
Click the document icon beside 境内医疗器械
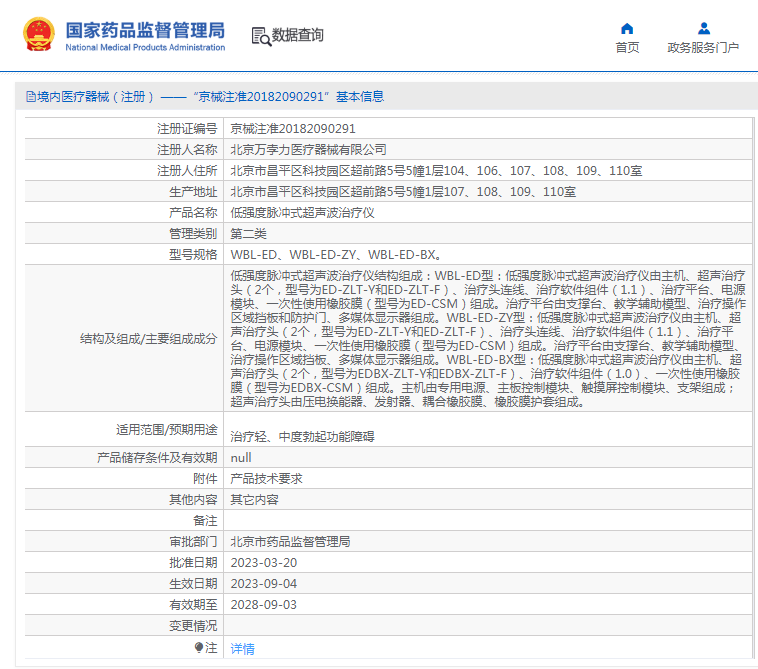[x=30, y=97]
